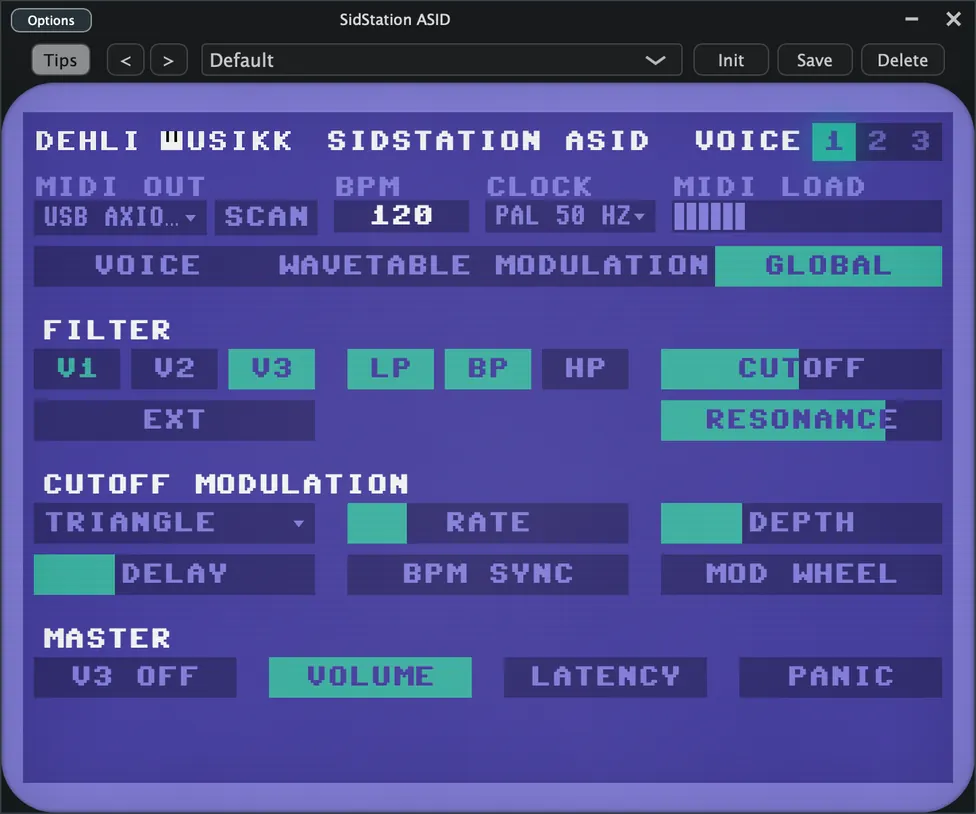Image resolution: width=976 pixels, height=814 pixels.
Task: Click the Init button
Action: click(731, 60)
